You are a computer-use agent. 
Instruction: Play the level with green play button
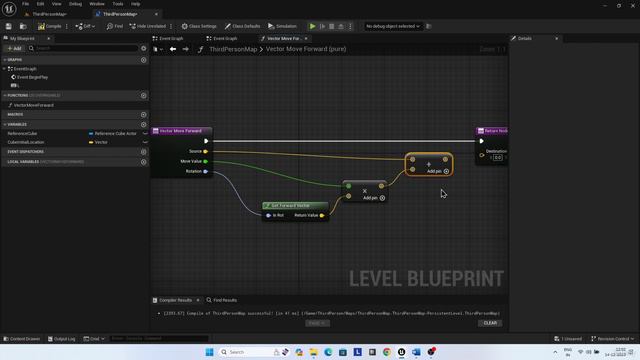click(313, 26)
